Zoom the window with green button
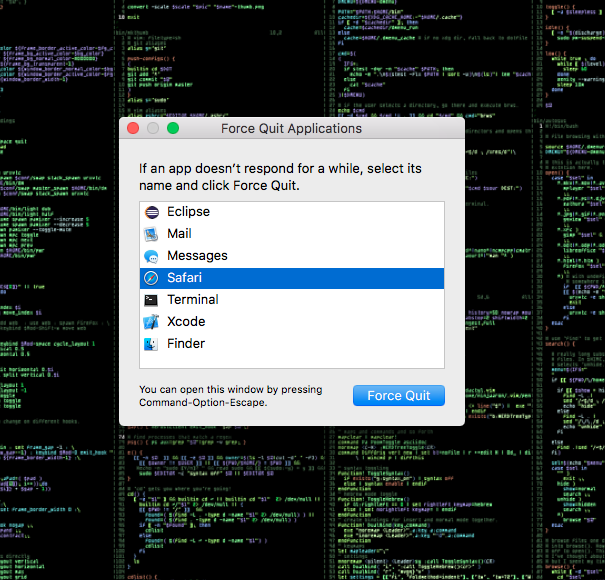Screen dimensions: 605x580 pos(173,128)
